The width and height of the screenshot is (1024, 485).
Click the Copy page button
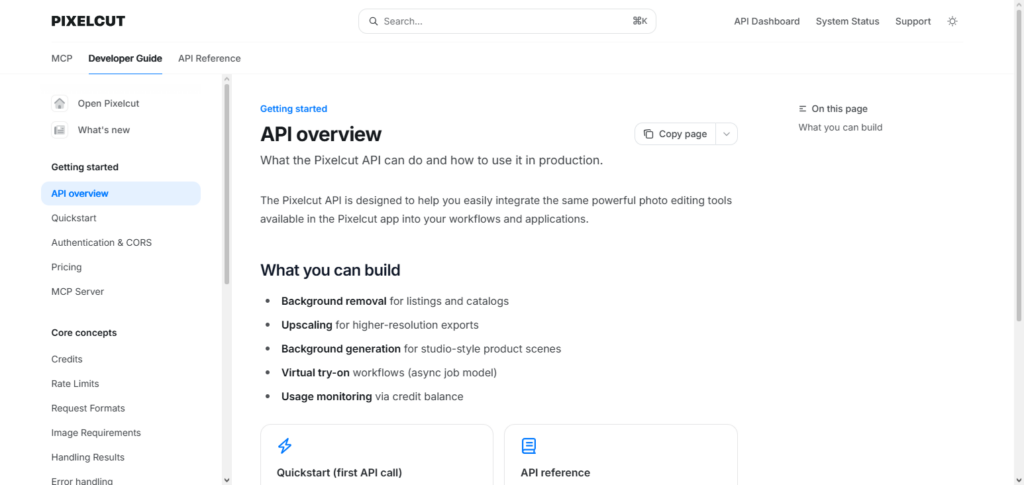coord(675,134)
